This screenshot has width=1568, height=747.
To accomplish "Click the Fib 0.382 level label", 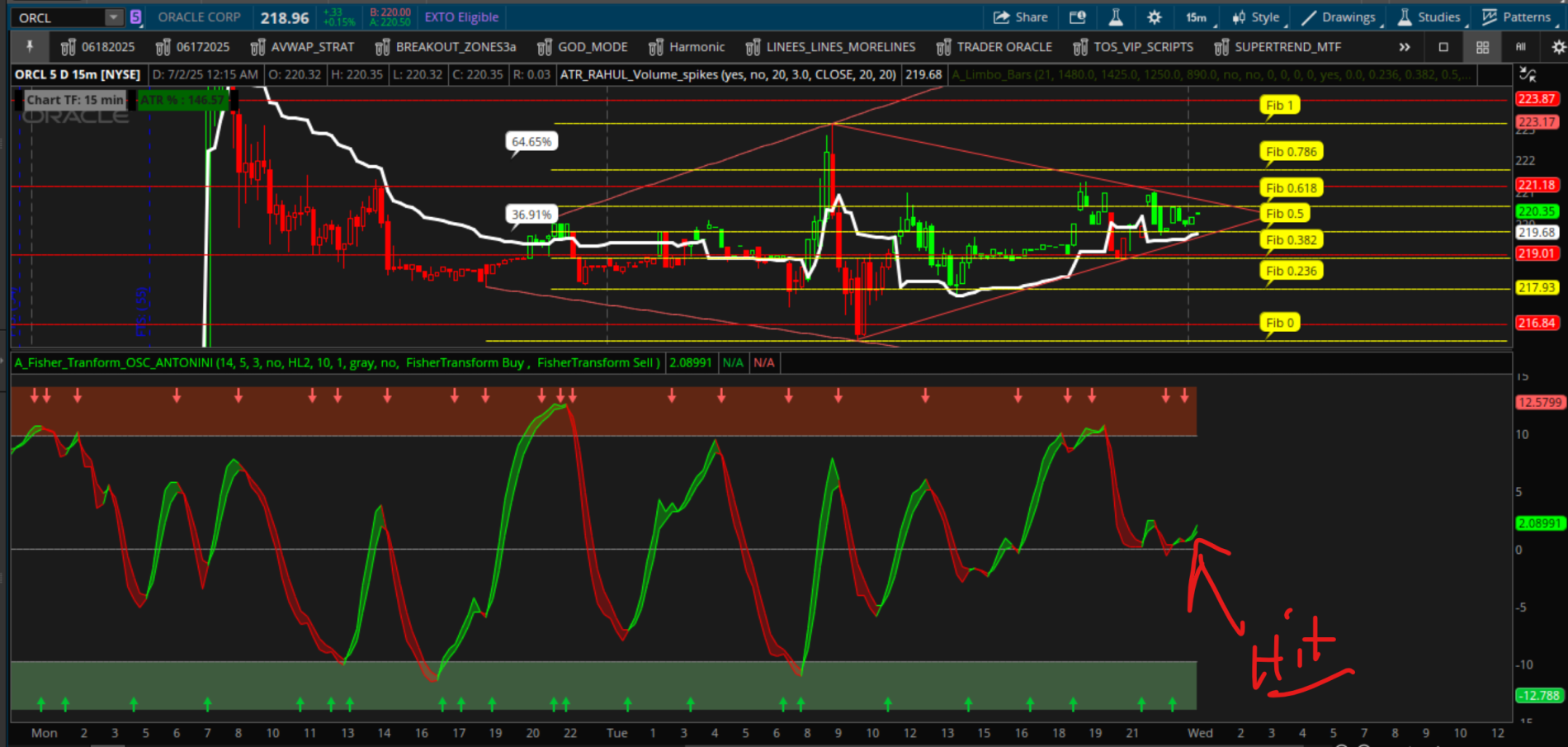I will (1292, 239).
